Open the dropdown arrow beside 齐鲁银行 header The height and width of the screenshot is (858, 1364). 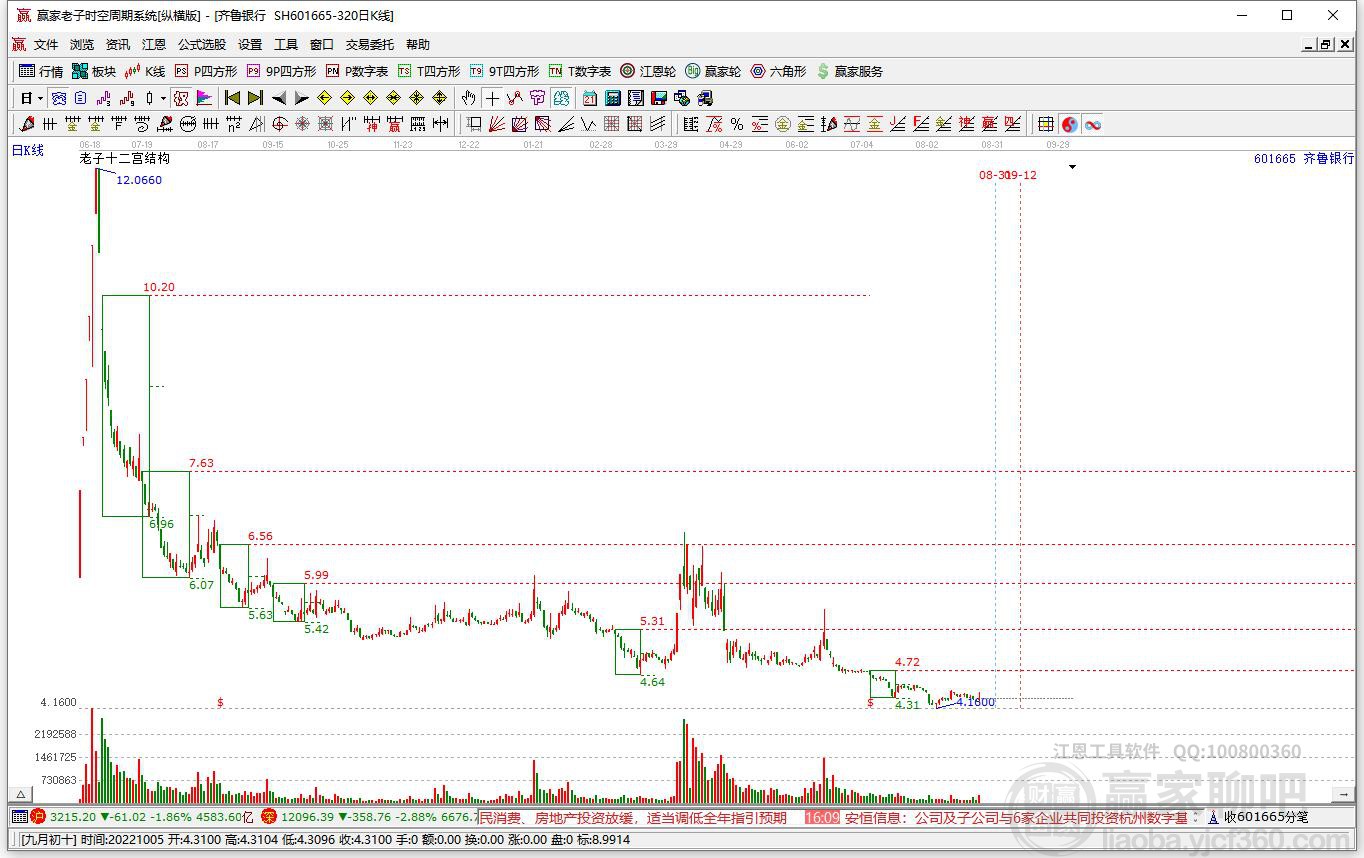[1072, 167]
